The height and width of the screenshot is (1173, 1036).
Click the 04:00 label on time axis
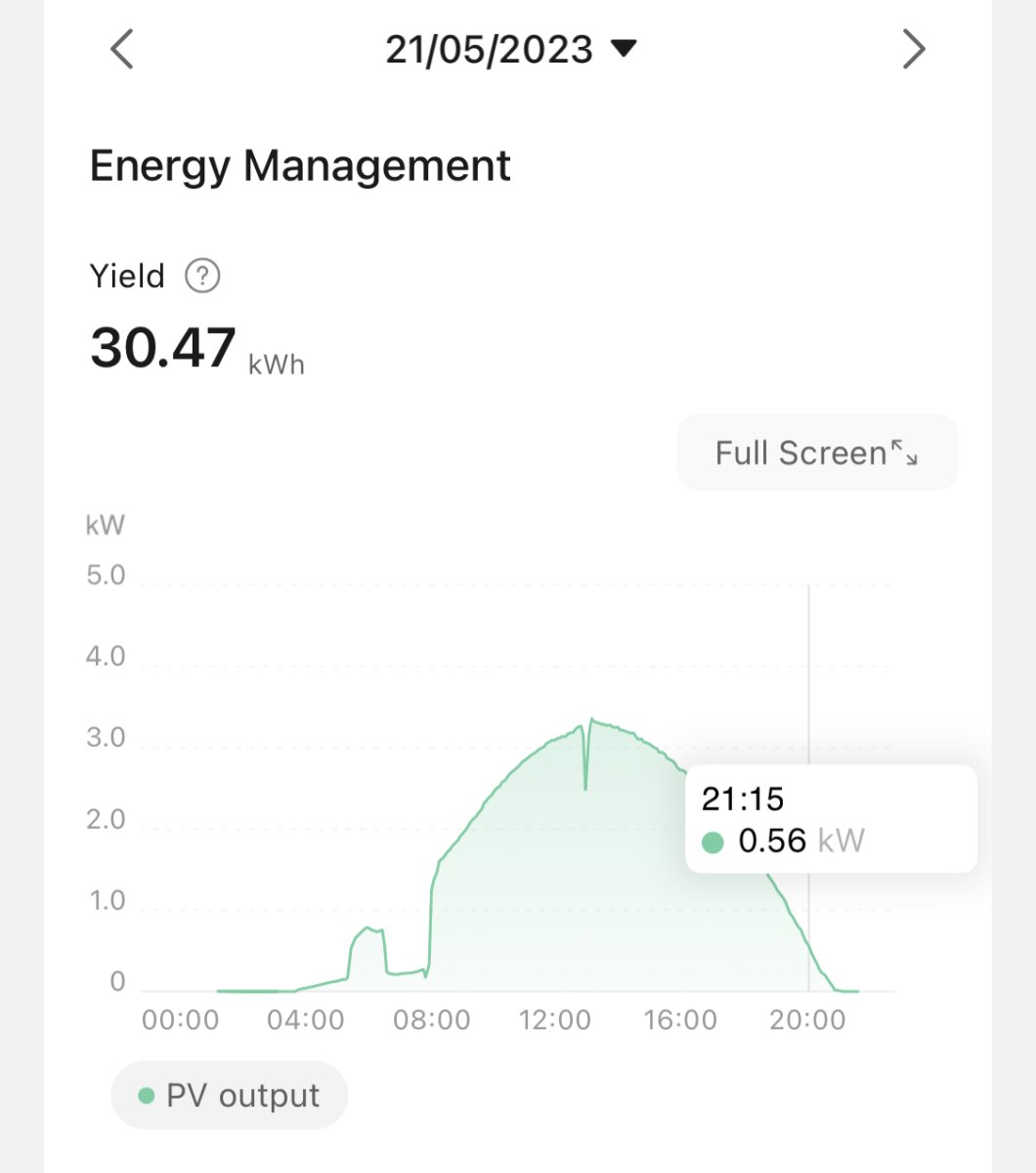click(306, 1021)
